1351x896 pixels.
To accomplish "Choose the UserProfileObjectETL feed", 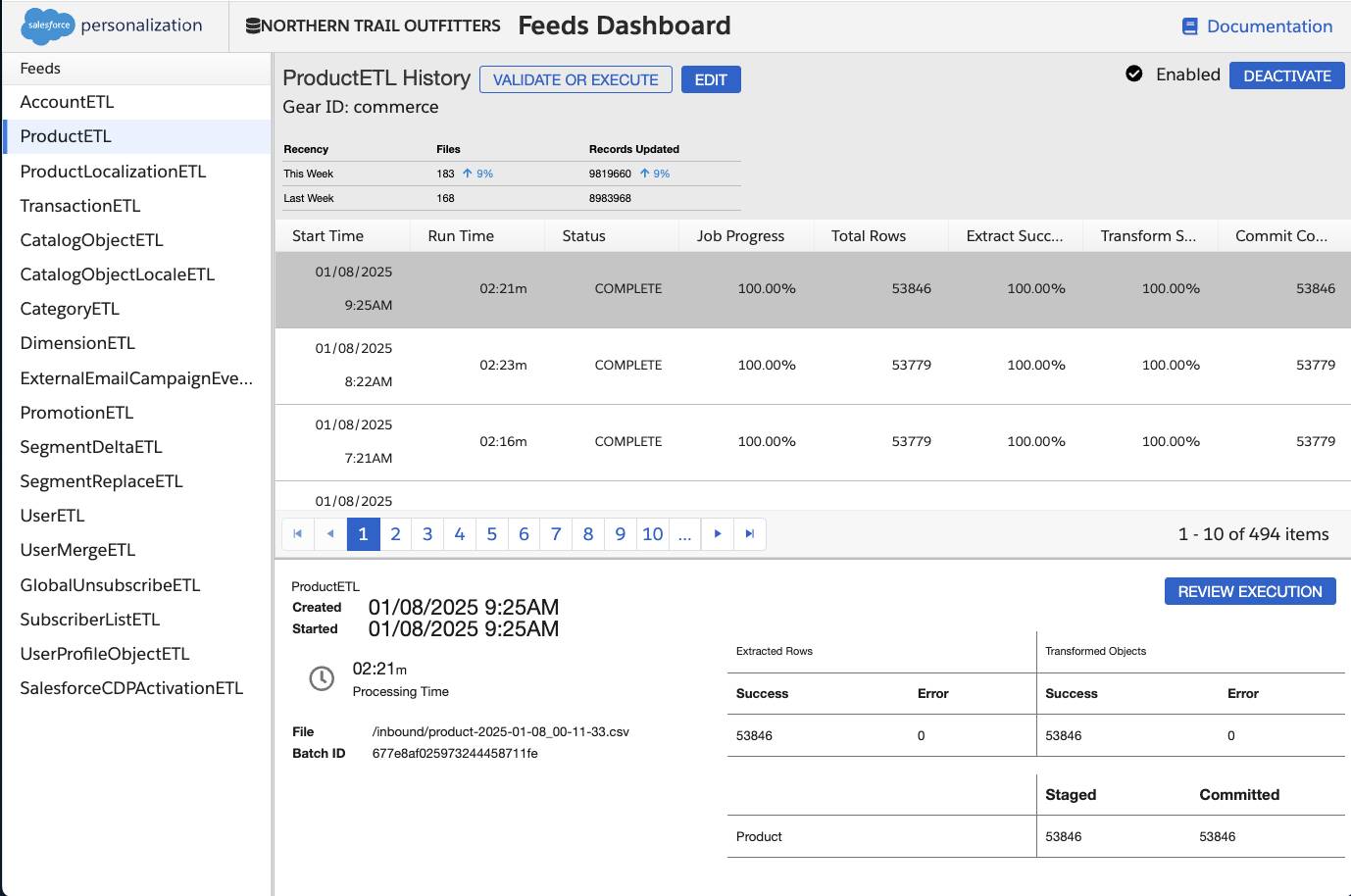I will 137,654.
